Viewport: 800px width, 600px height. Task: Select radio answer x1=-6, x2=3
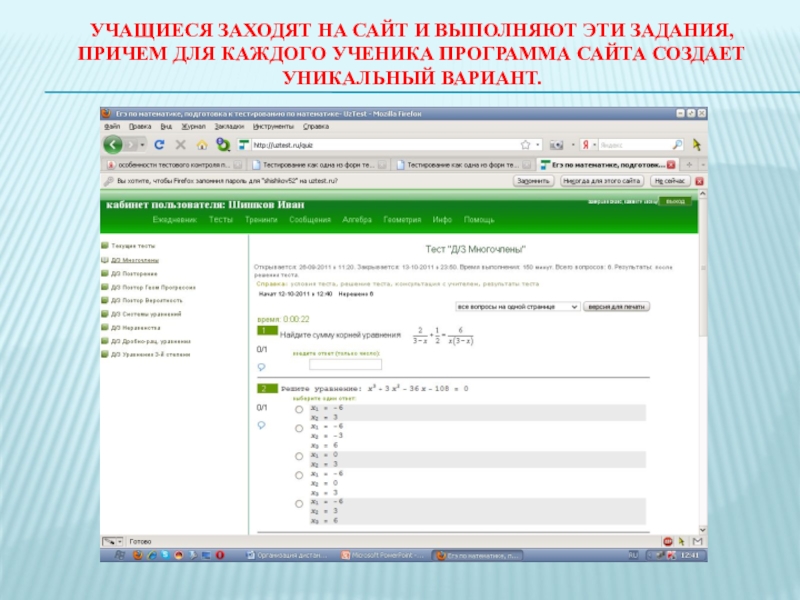(299, 410)
